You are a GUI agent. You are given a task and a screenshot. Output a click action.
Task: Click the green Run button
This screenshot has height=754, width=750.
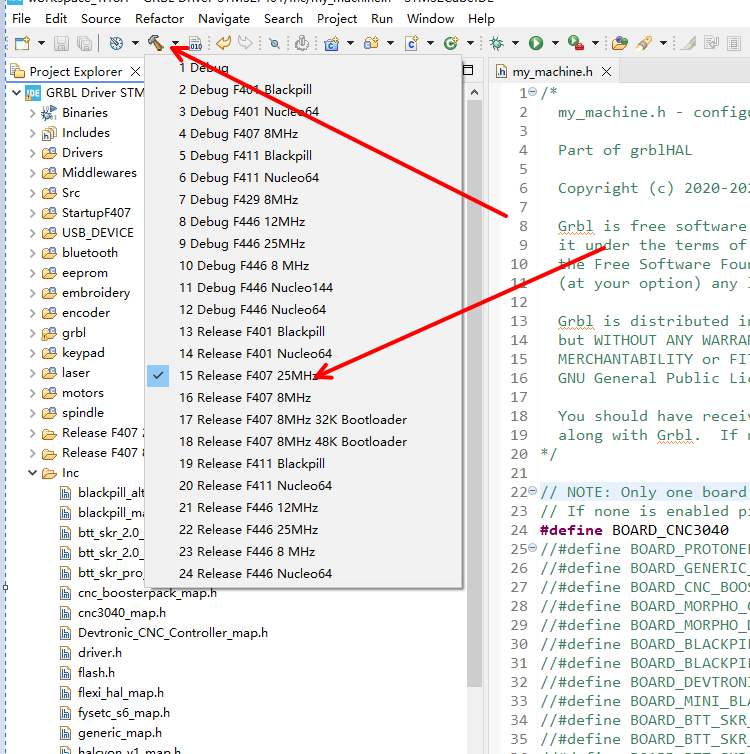point(536,43)
